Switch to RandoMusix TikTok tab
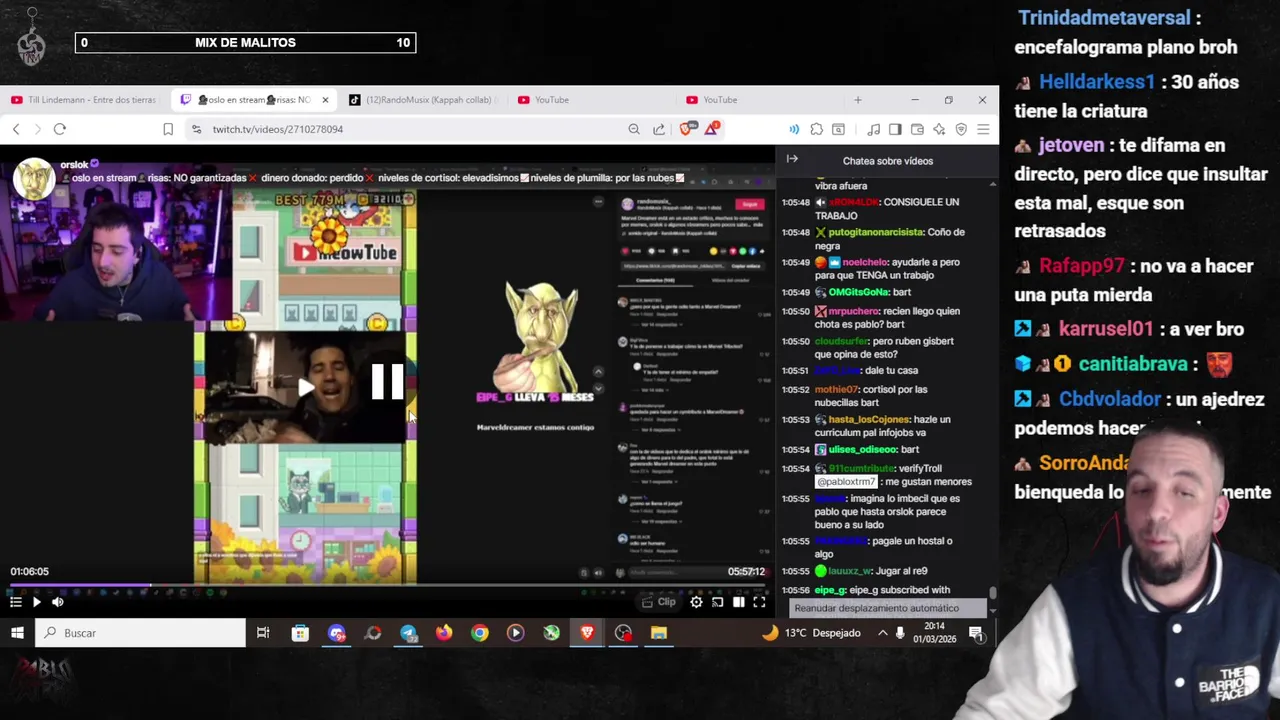The image size is (1280, 720). 425,100
